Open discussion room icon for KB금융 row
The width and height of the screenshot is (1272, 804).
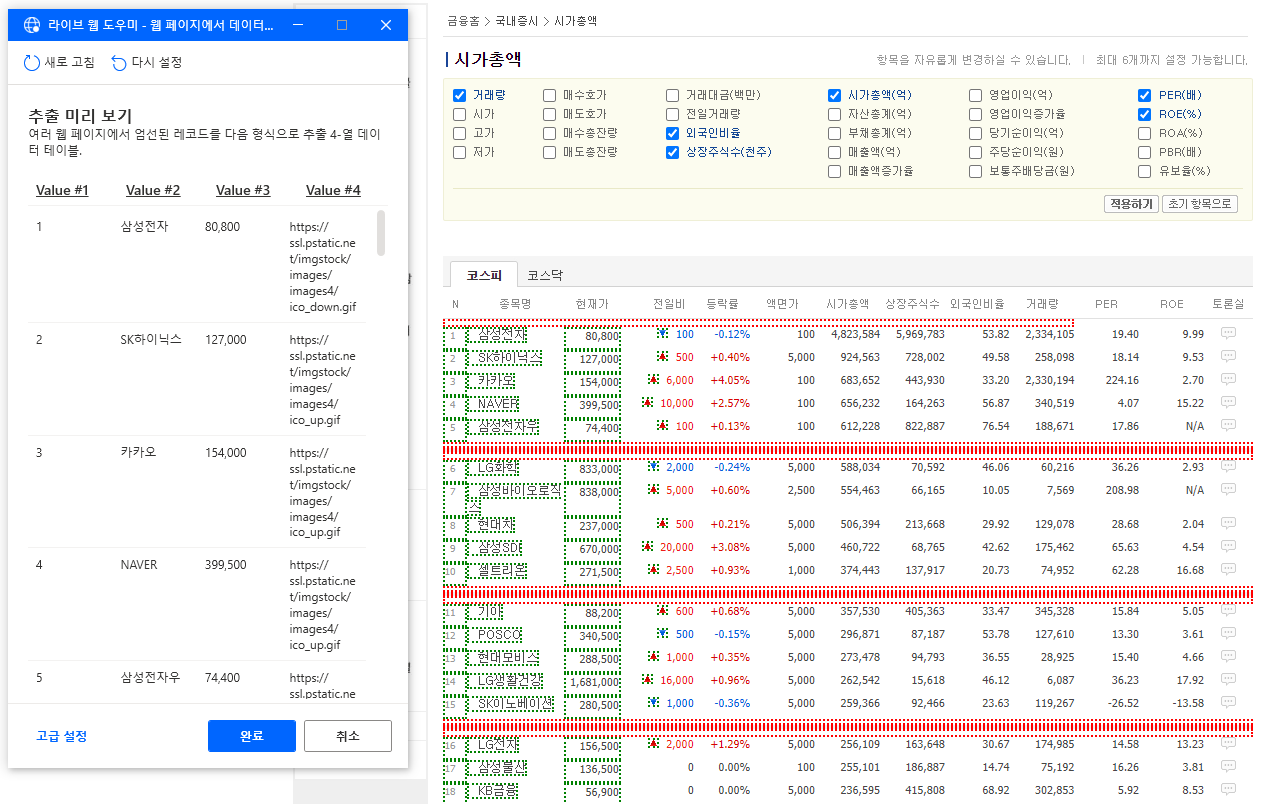pos(1229,790)
